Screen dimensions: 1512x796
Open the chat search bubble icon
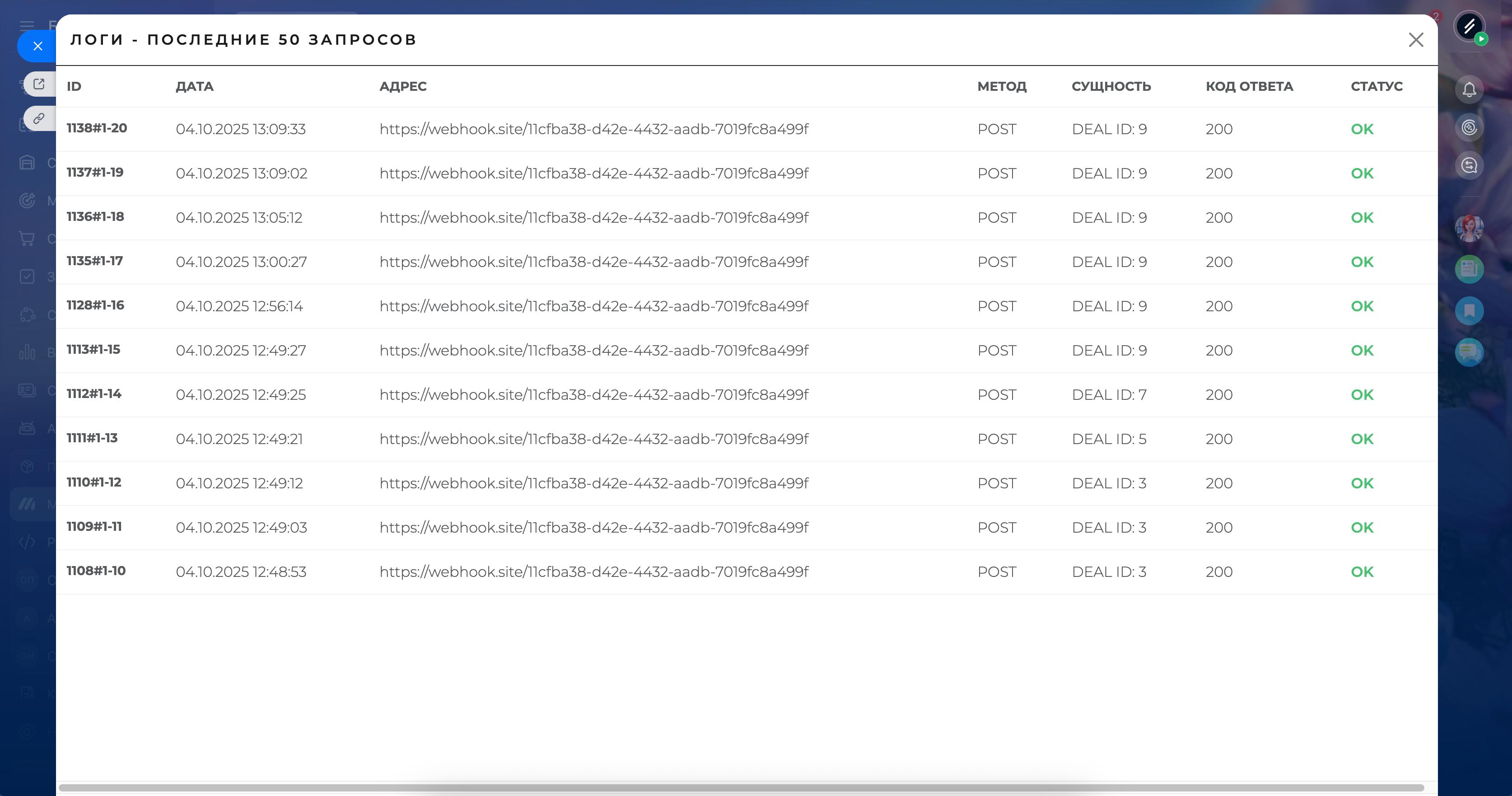[1469, 165]
